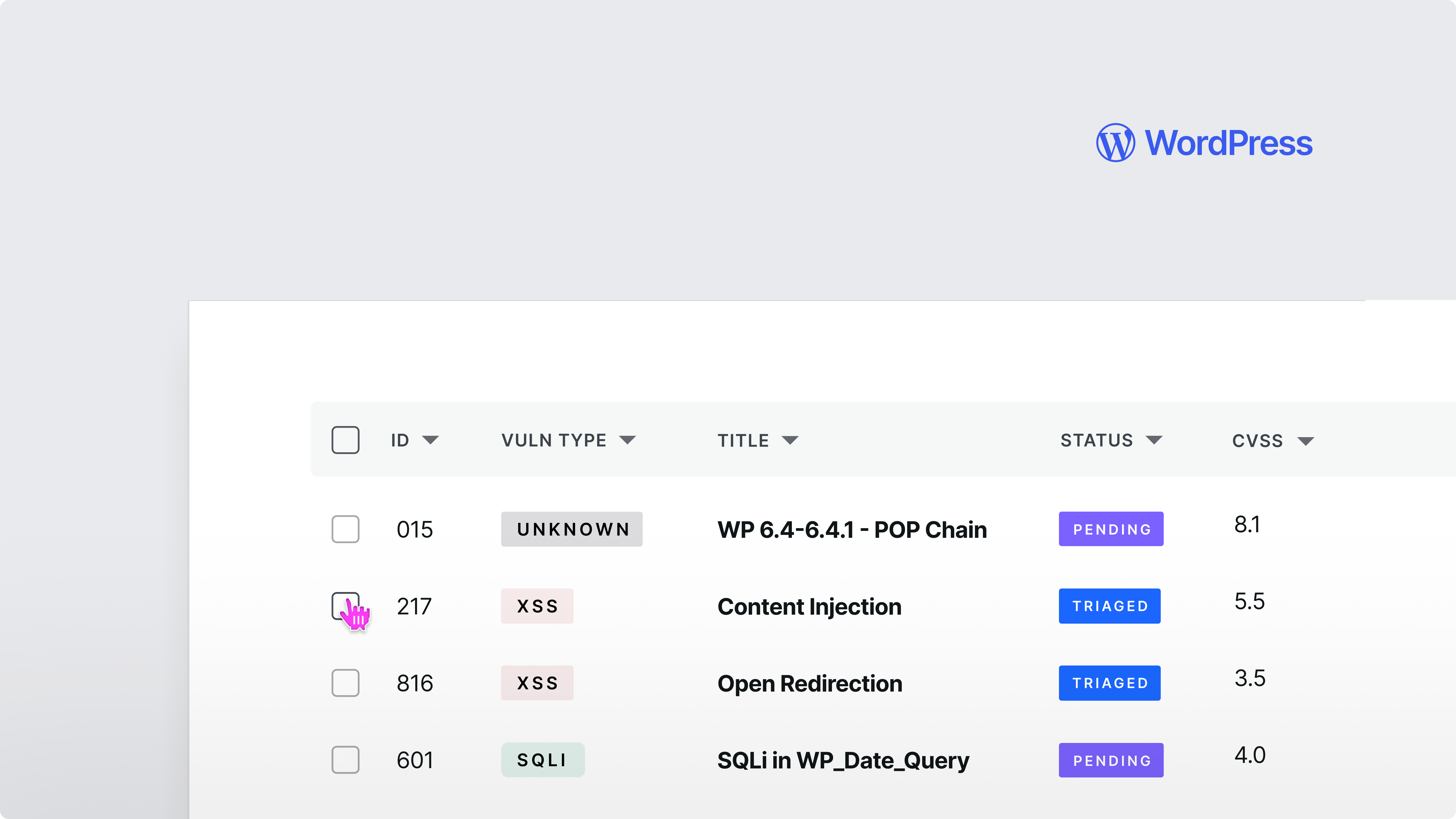Check the checkbox for row 015

tap(345, 529)
